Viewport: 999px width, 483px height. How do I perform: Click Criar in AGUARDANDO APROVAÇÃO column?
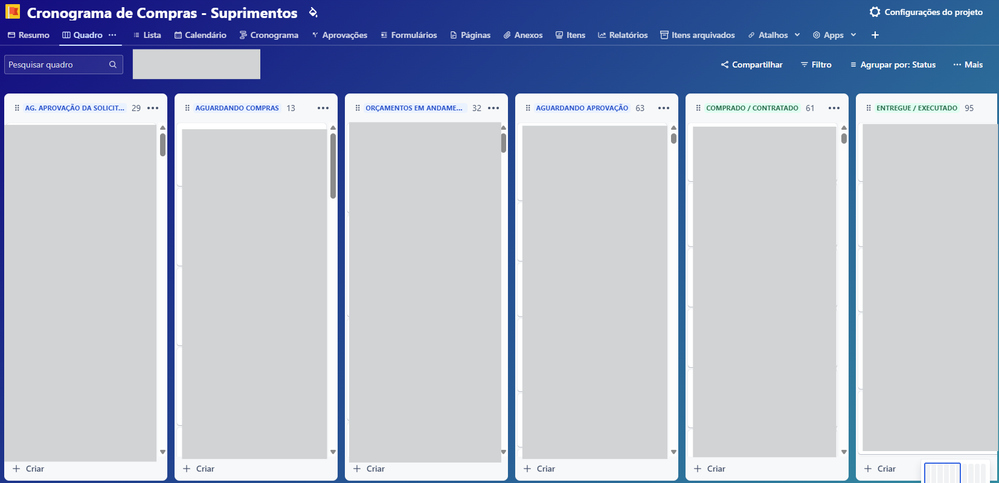point(539,468)
